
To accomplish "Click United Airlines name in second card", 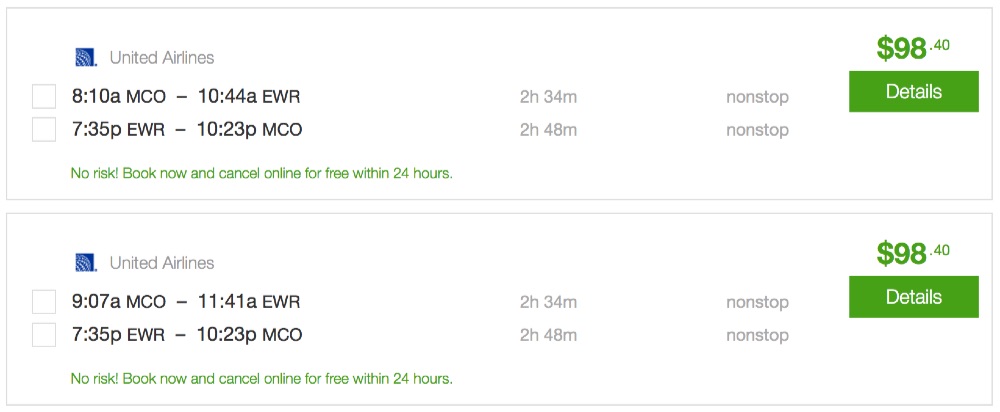I will pyautogui.click(x=162, y=263).
